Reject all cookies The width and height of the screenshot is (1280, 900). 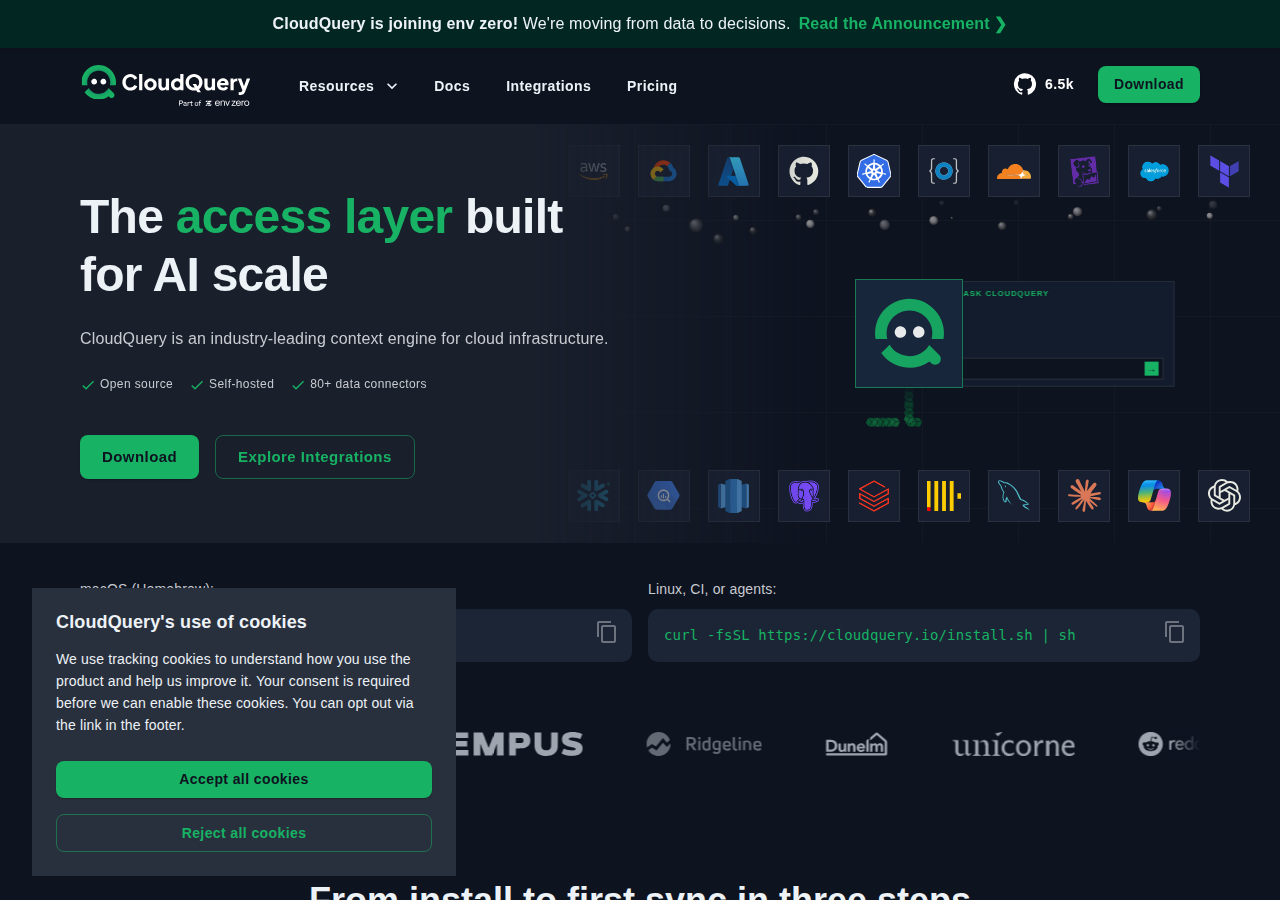pos(244,833)
